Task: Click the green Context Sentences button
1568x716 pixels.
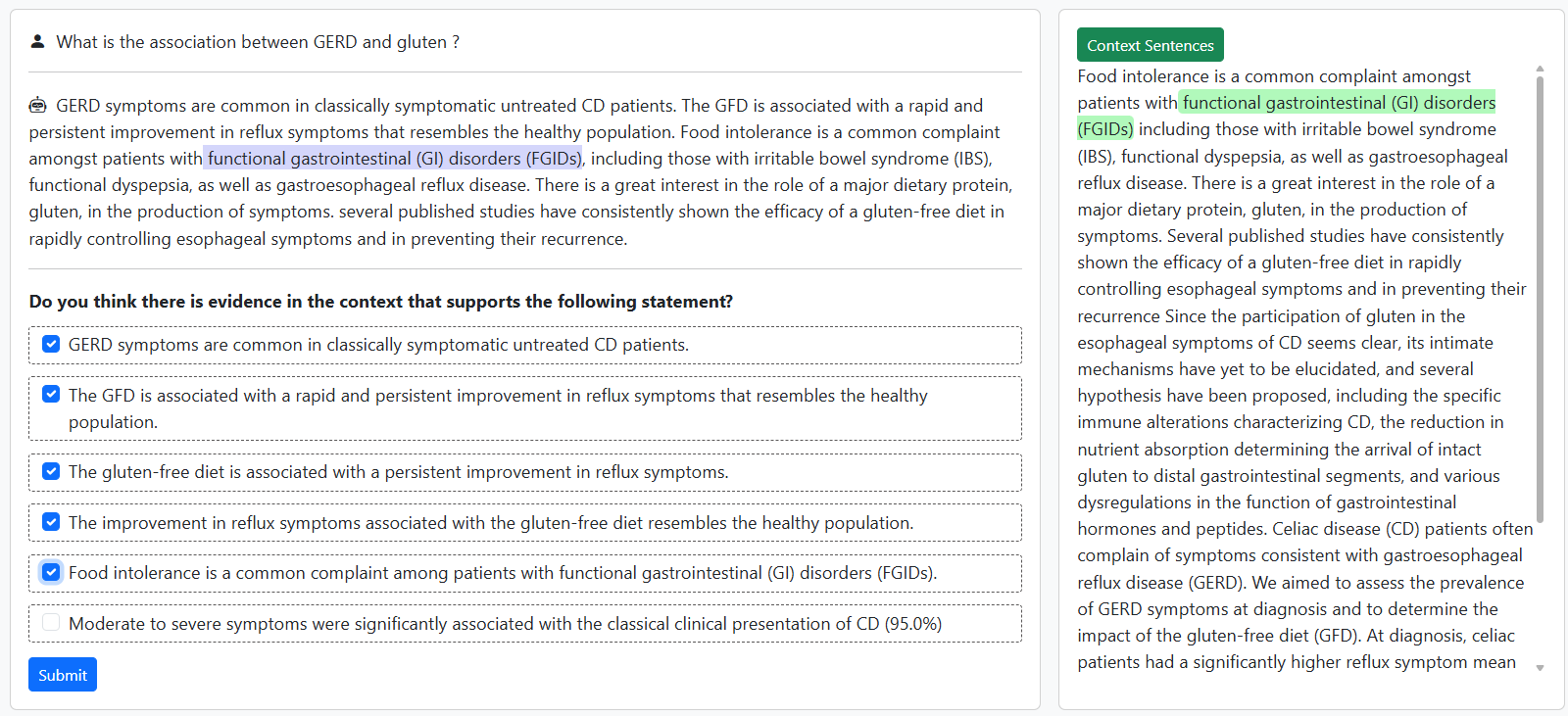Action: click(1150, 45)
